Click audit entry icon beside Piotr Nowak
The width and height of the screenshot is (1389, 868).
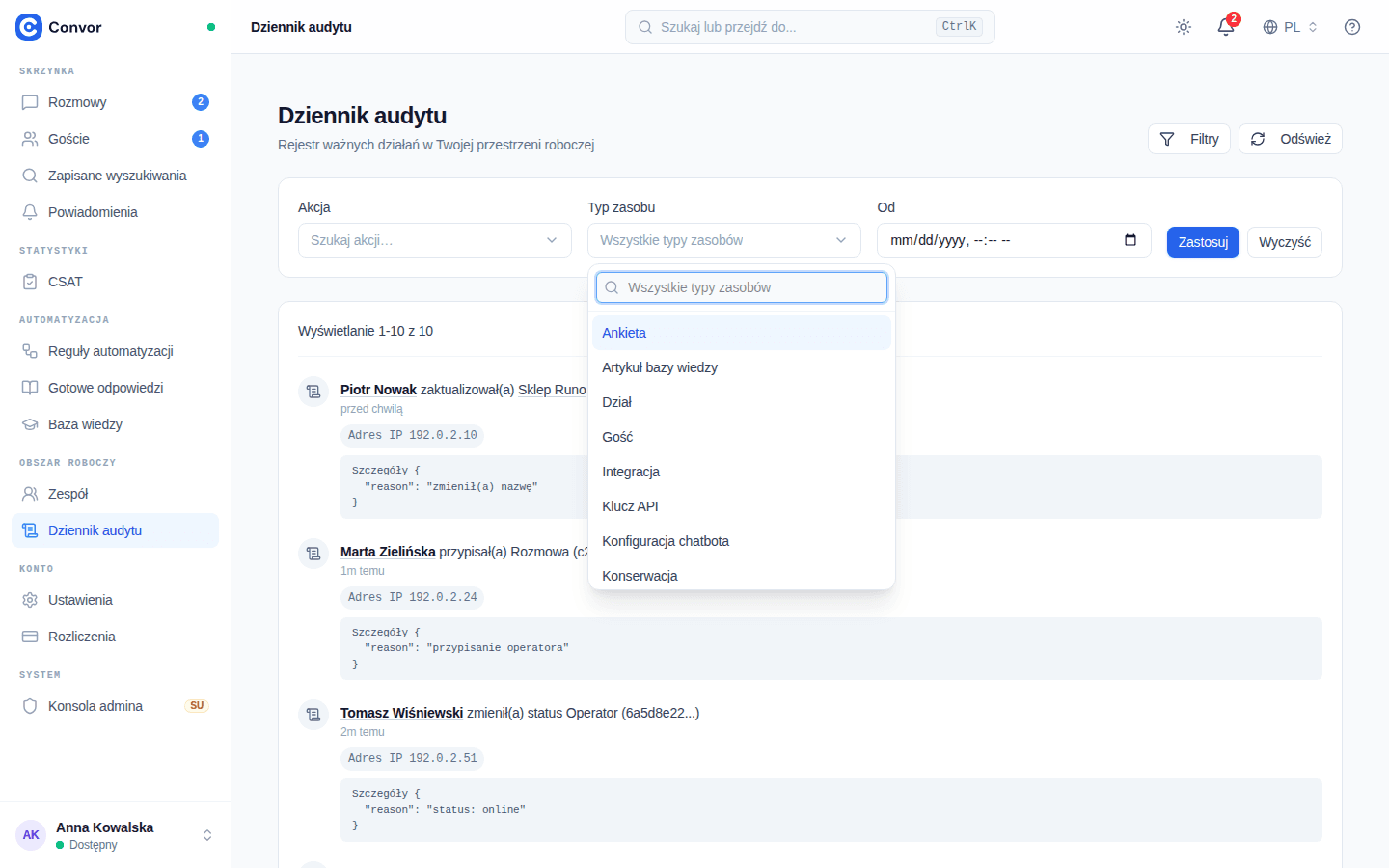pos(313,392)
